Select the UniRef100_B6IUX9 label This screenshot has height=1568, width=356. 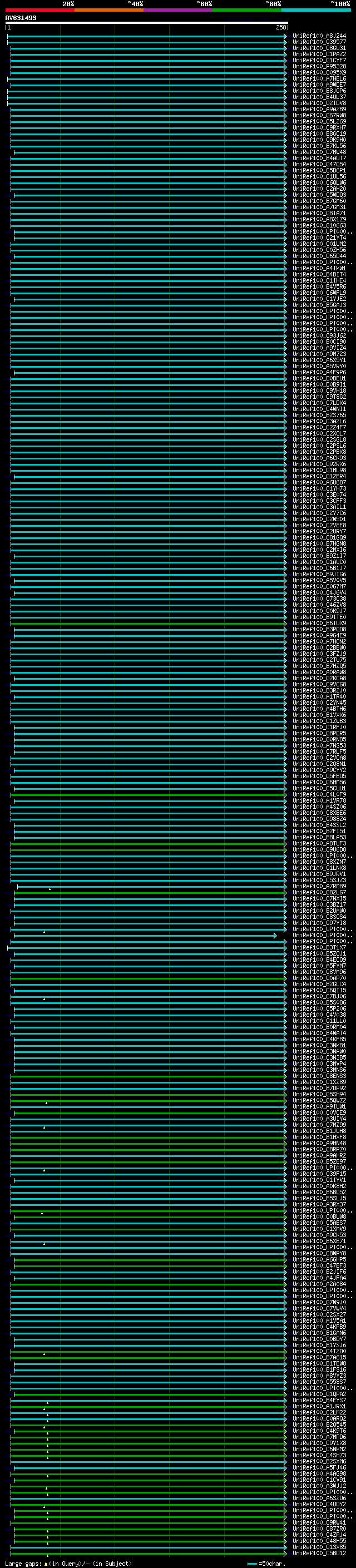click(319, 623)
